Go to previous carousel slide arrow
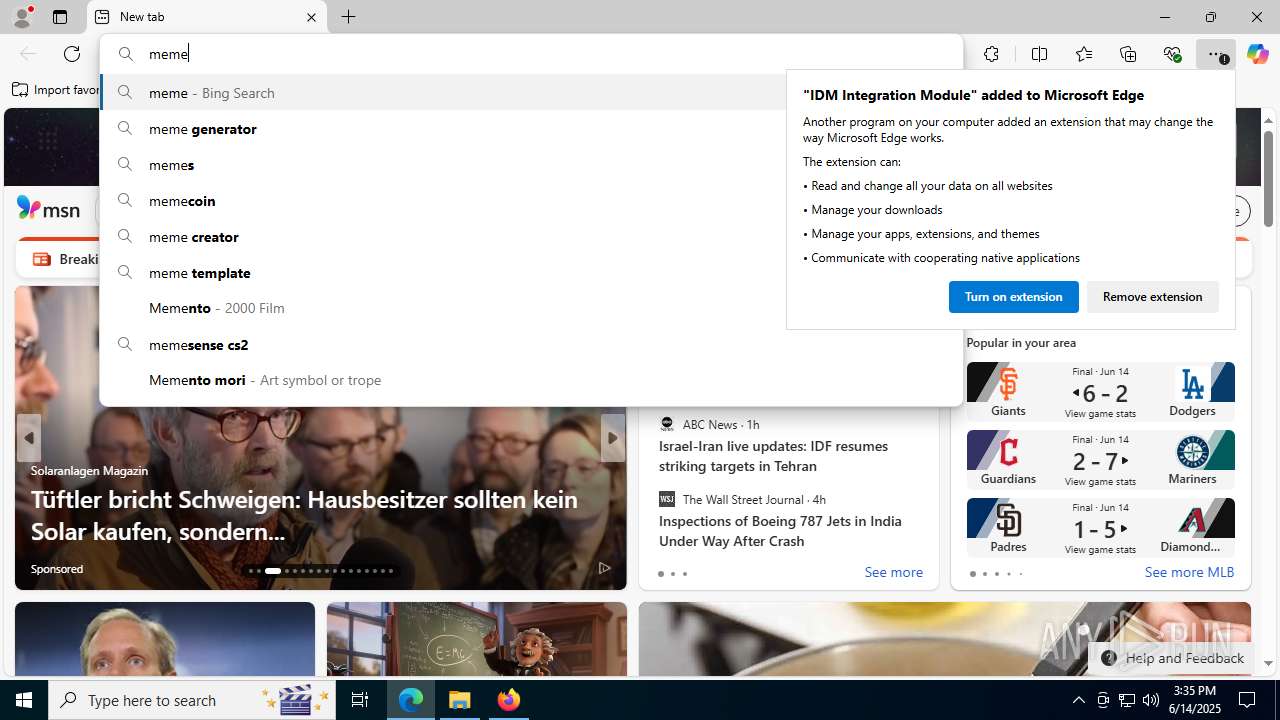Viewport: 1280px width, 720px height. point(29,438)
